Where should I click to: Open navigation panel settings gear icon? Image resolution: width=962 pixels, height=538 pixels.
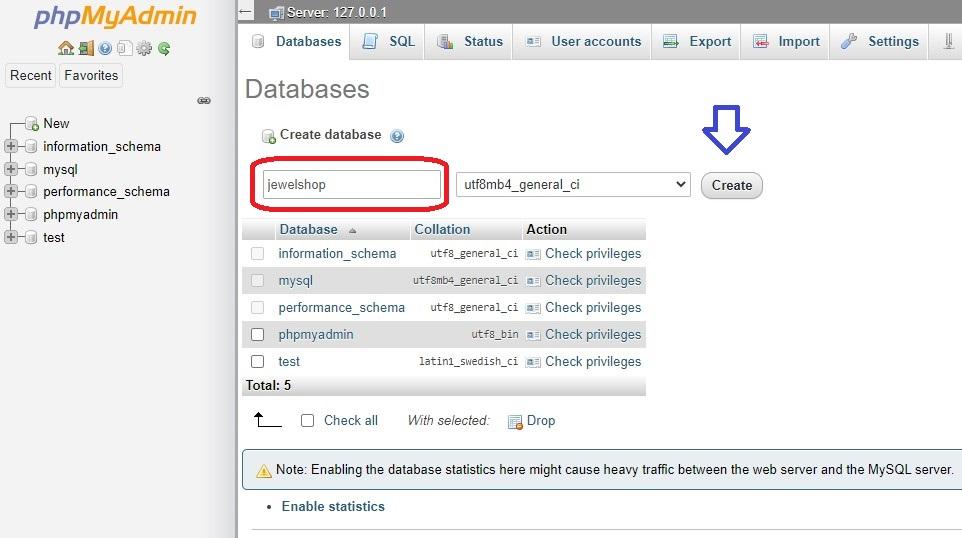144,48
